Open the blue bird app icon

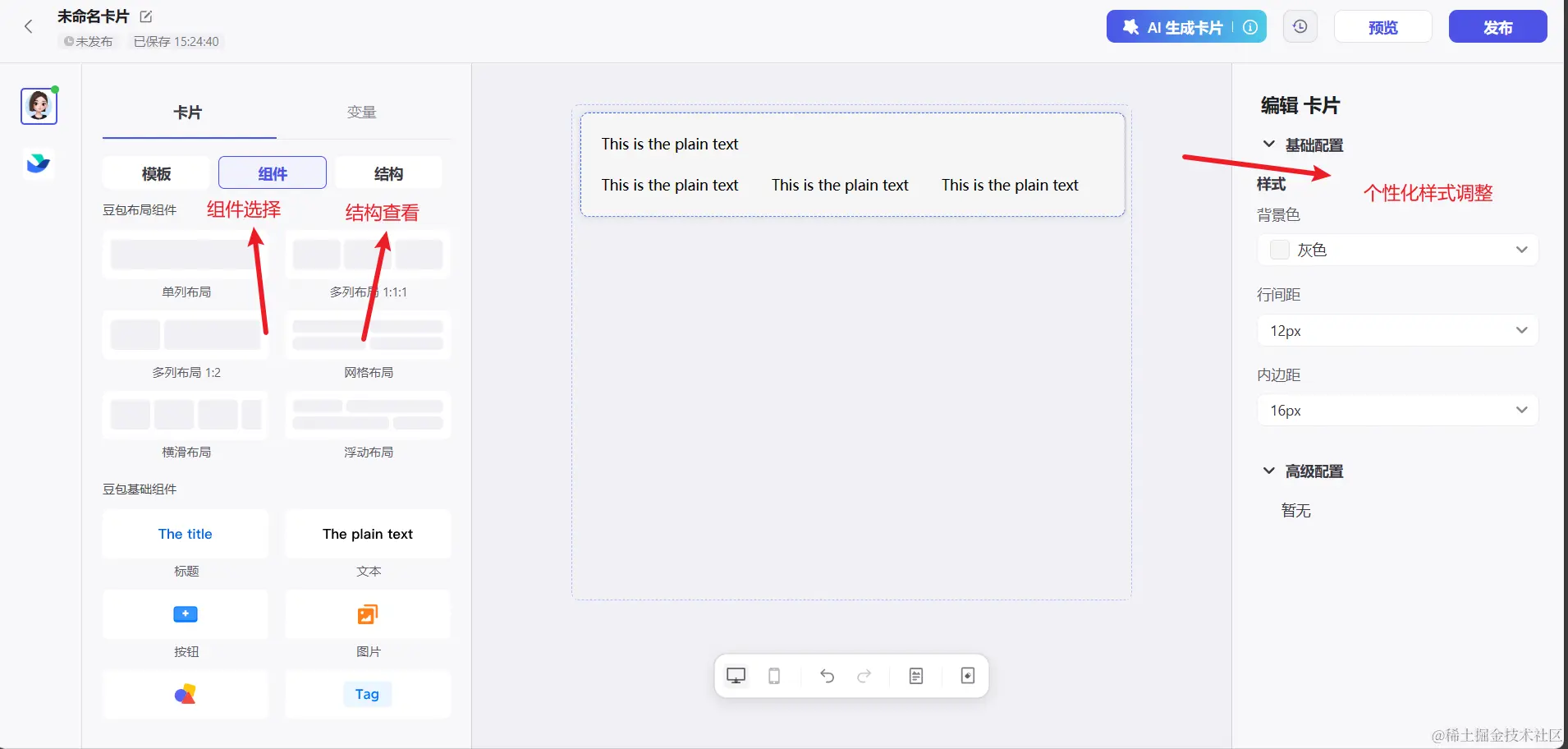pyautogui.click(x=39, y=163)
